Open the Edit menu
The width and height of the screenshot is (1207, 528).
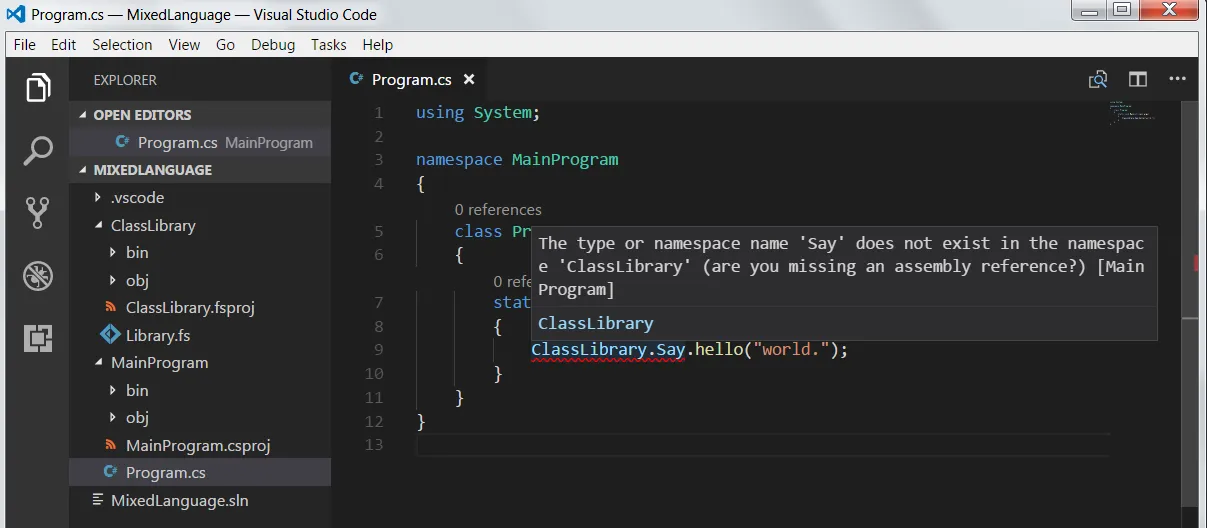(64, 45)
